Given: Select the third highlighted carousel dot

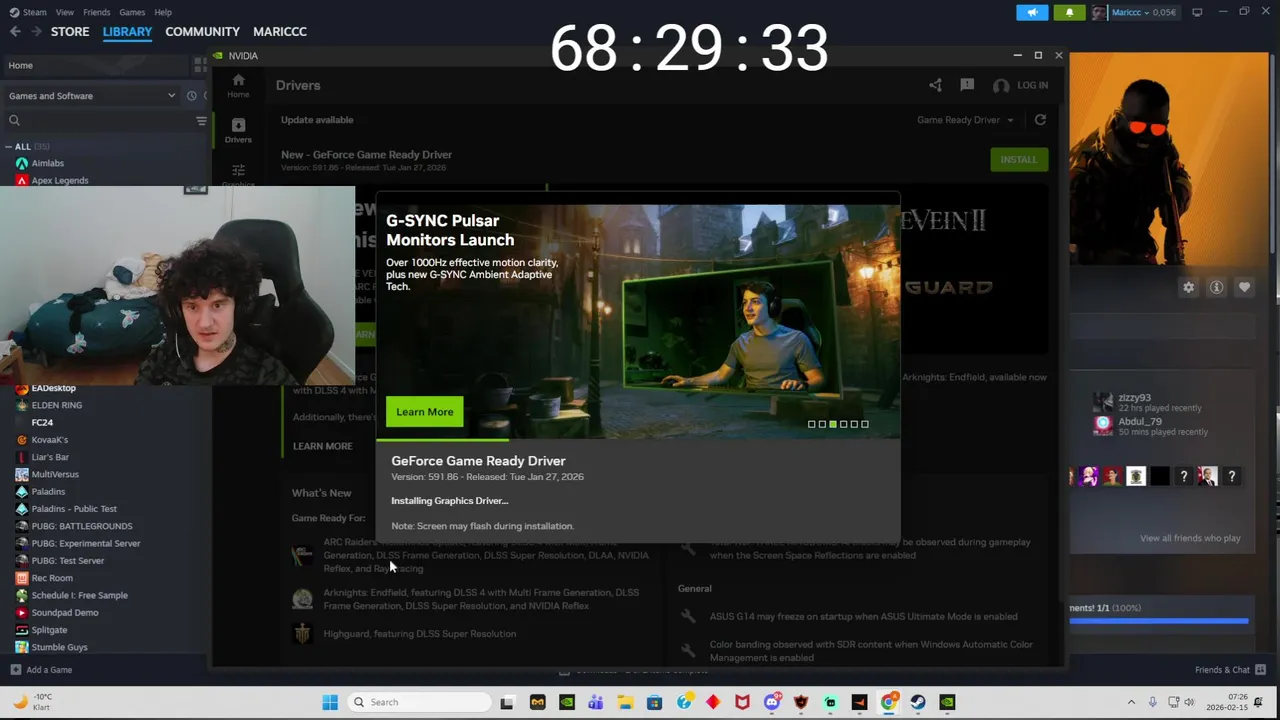Looking at the screenshot, I should pyautogui.click(x=833, y=424).
